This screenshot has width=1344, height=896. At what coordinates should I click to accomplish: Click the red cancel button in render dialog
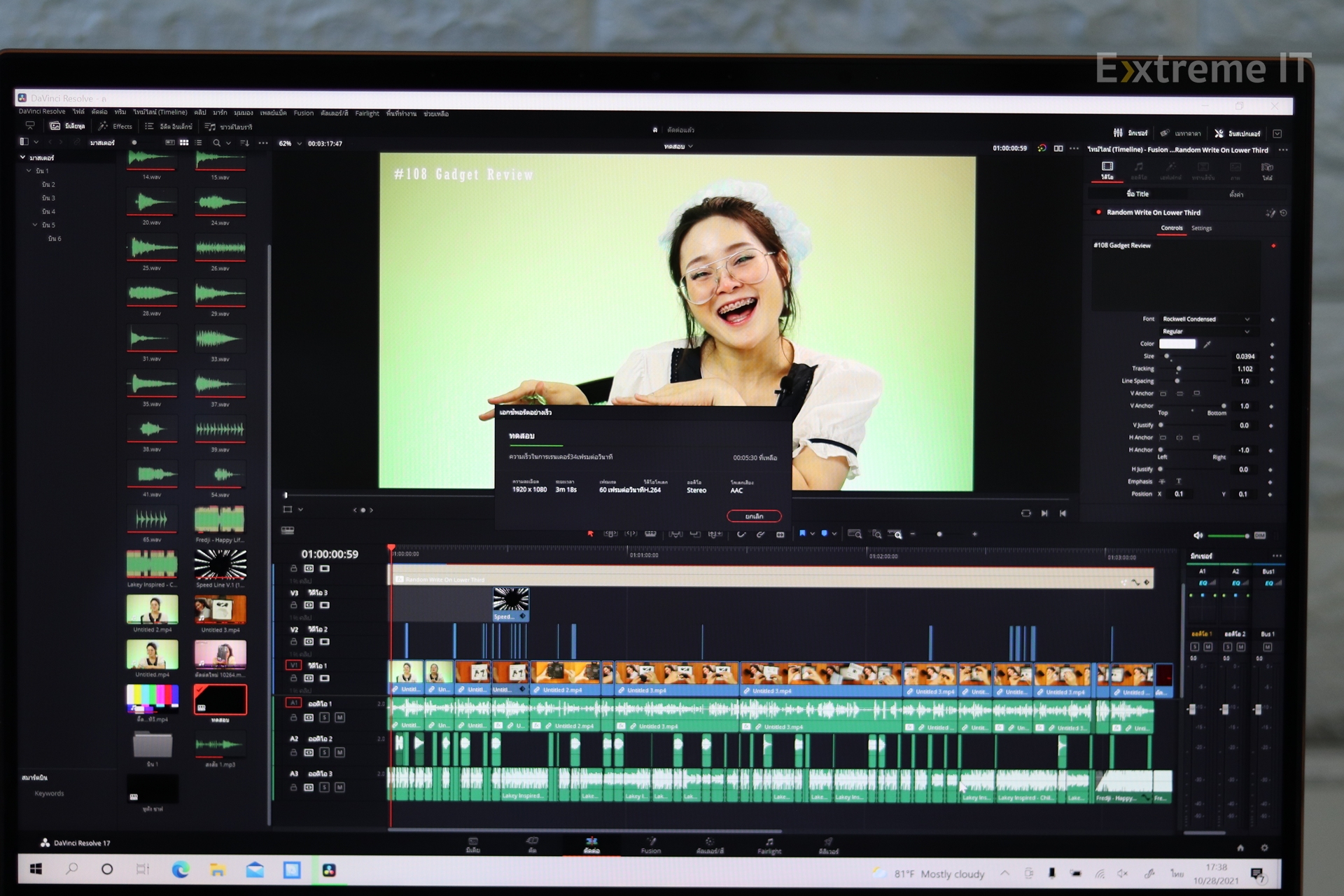(x=754, y=517)
